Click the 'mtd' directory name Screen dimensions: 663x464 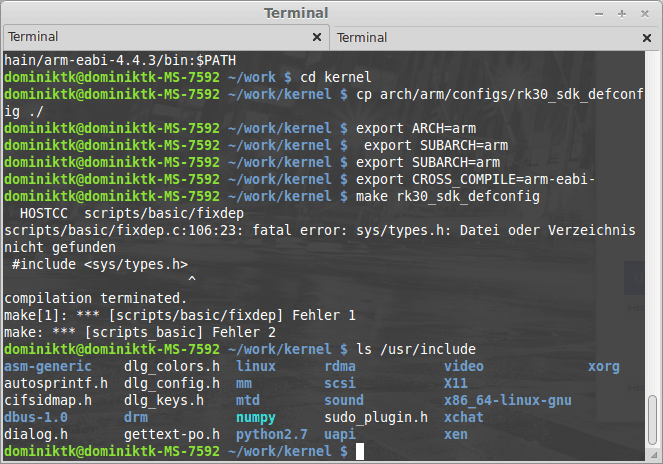(x=247, y=401)
